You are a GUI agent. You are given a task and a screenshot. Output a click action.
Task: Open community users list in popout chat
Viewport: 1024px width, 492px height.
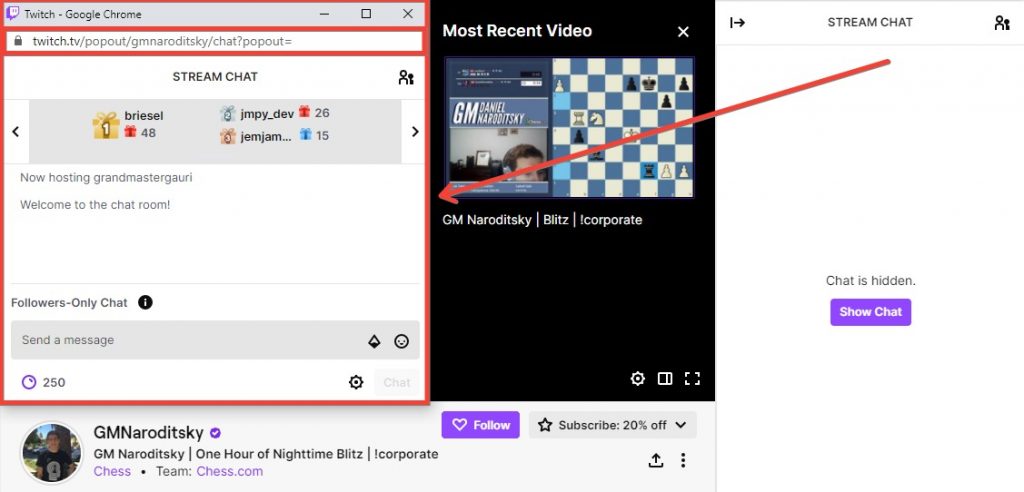coord(406,77)
